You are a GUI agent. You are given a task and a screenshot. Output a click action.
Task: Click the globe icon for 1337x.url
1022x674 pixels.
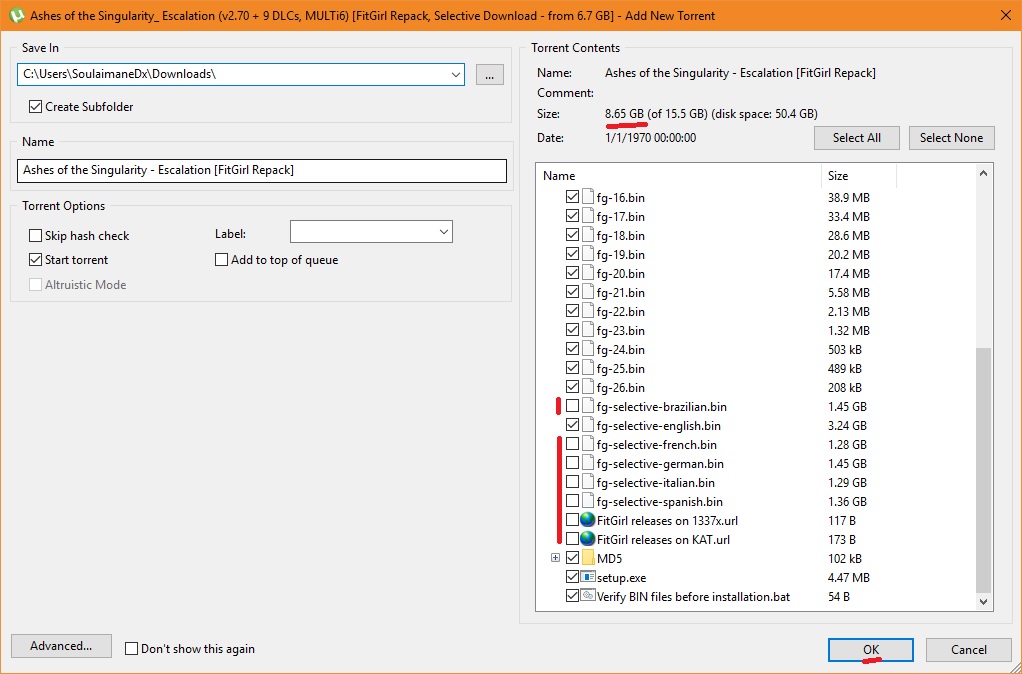pos(588,521)
